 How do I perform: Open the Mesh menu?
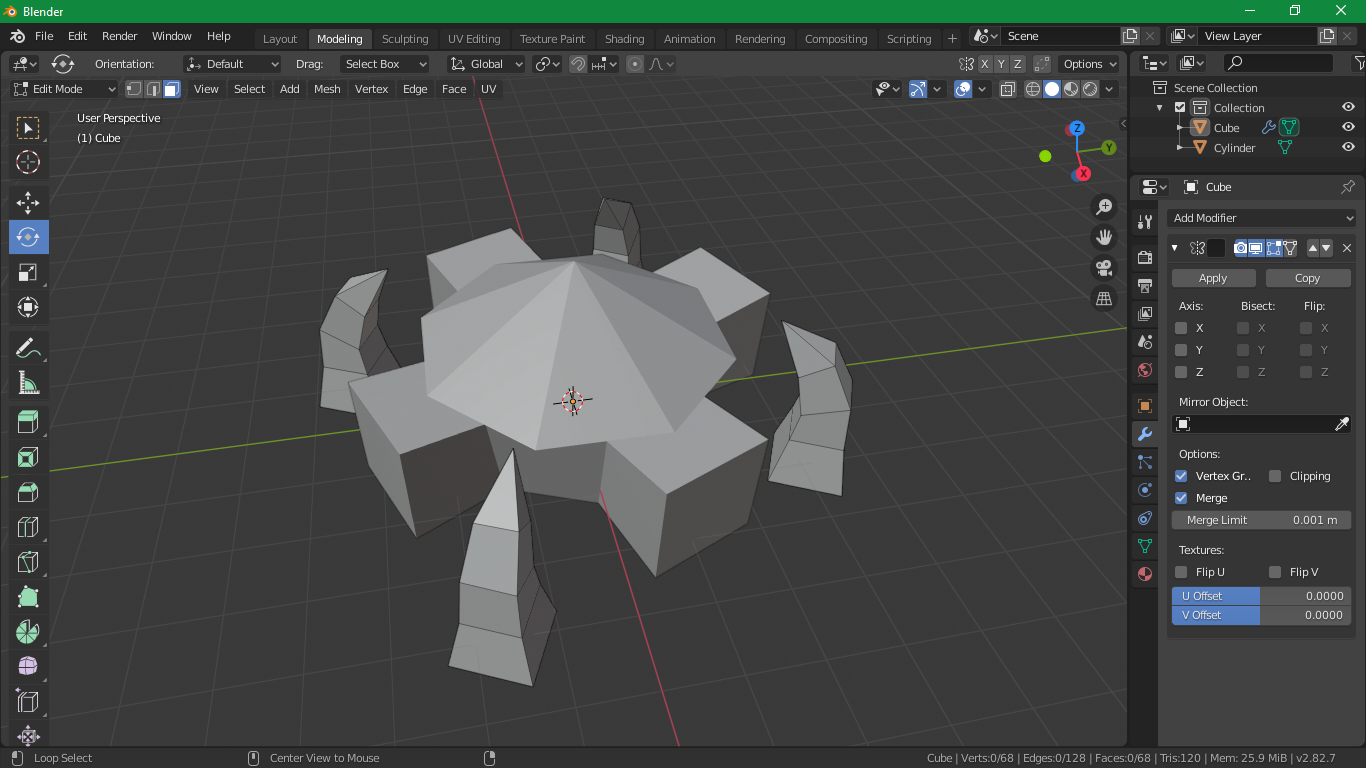327,89
